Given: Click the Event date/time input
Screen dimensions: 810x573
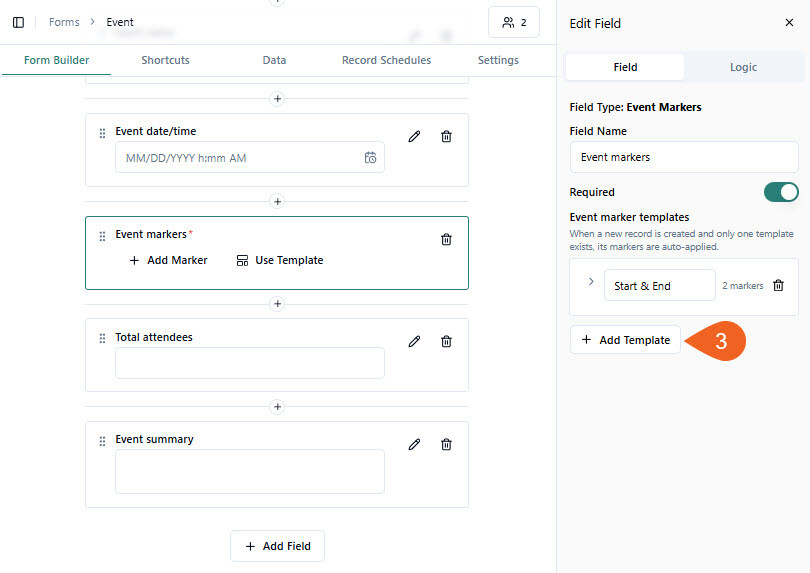Looking at the screenshot, I should (250, 158).
